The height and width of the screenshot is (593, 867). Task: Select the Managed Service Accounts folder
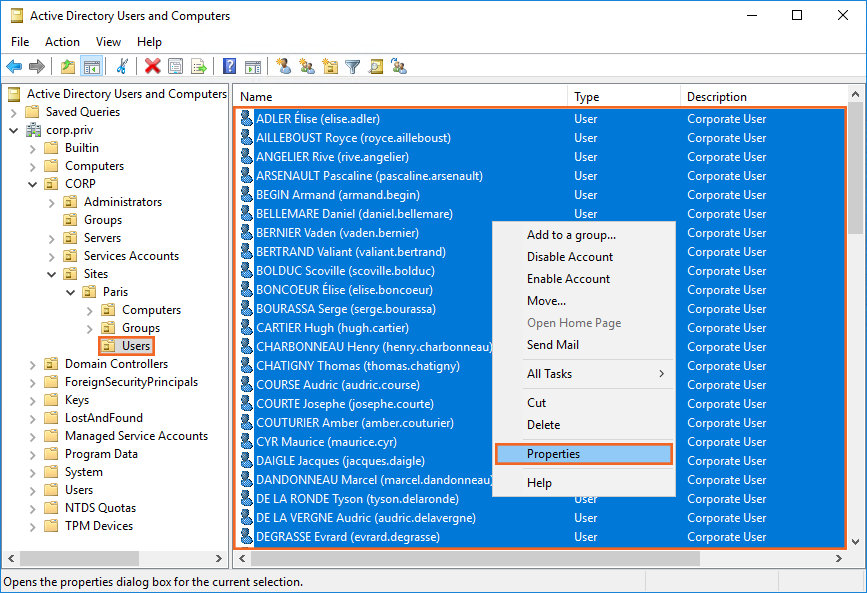click(x=136, y=436)
